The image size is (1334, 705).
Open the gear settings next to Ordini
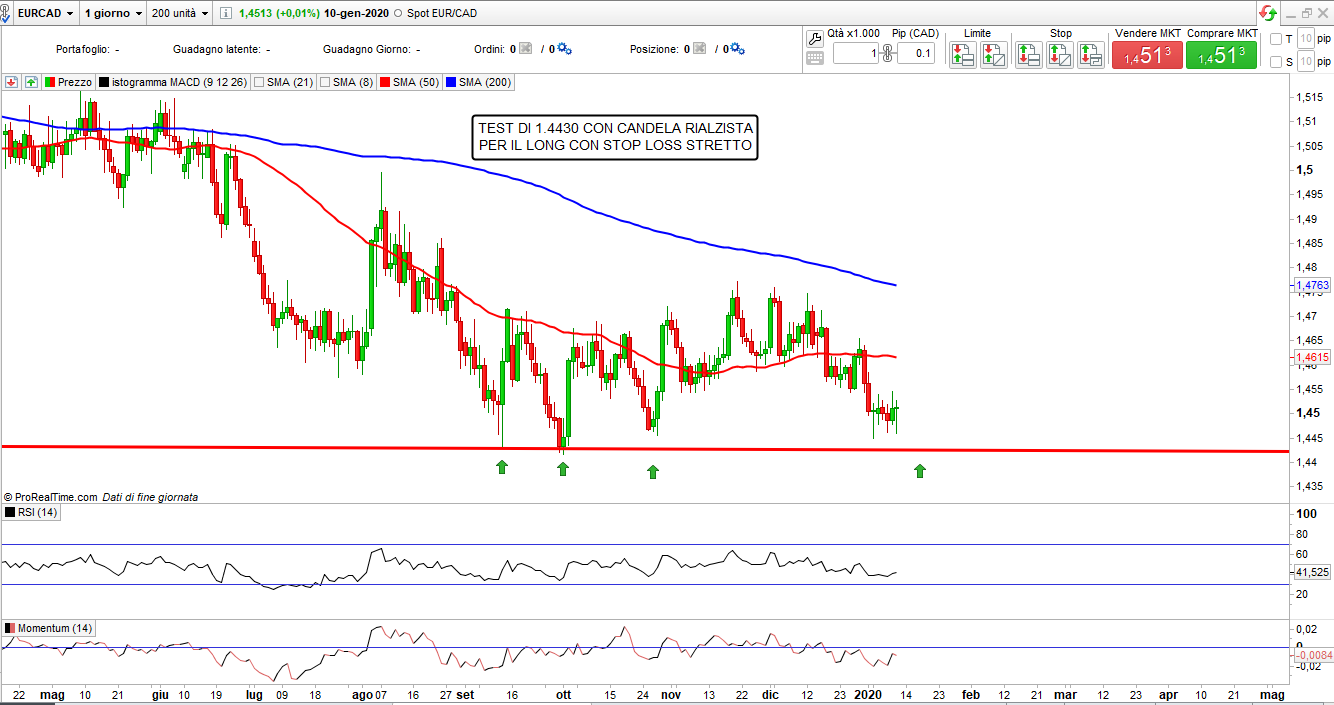tap(564, 49)
